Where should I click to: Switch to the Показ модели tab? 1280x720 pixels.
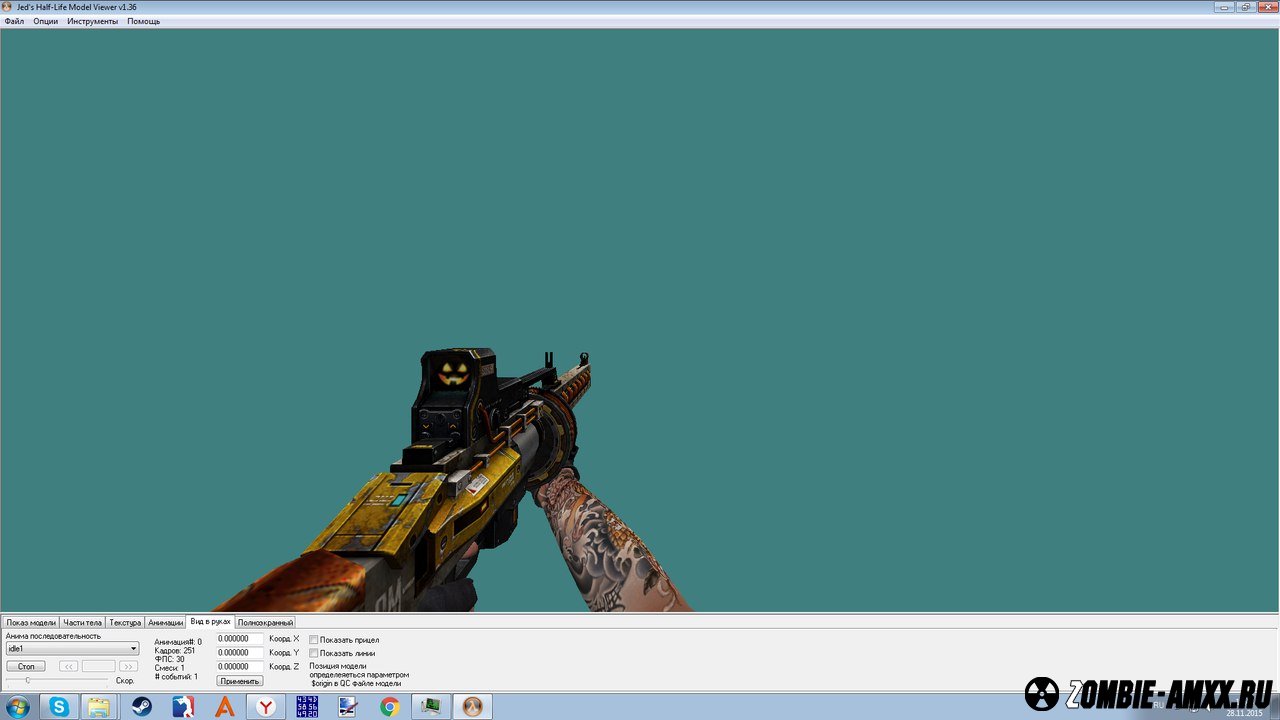(x=31, y=622)
